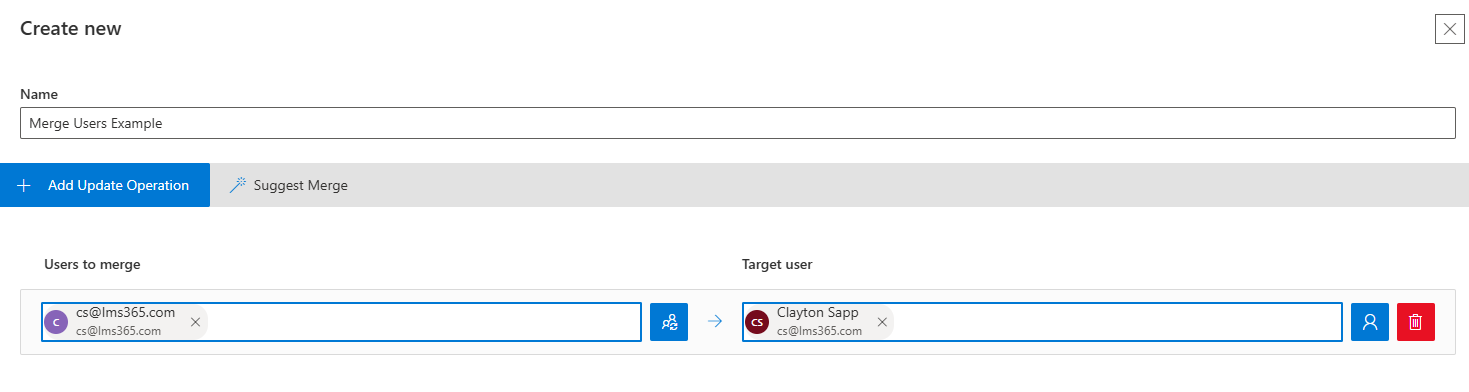The image size is (1469, 392).
Task: Delete the merge row with red trash icon
Action: click(x=1416, y=322)
